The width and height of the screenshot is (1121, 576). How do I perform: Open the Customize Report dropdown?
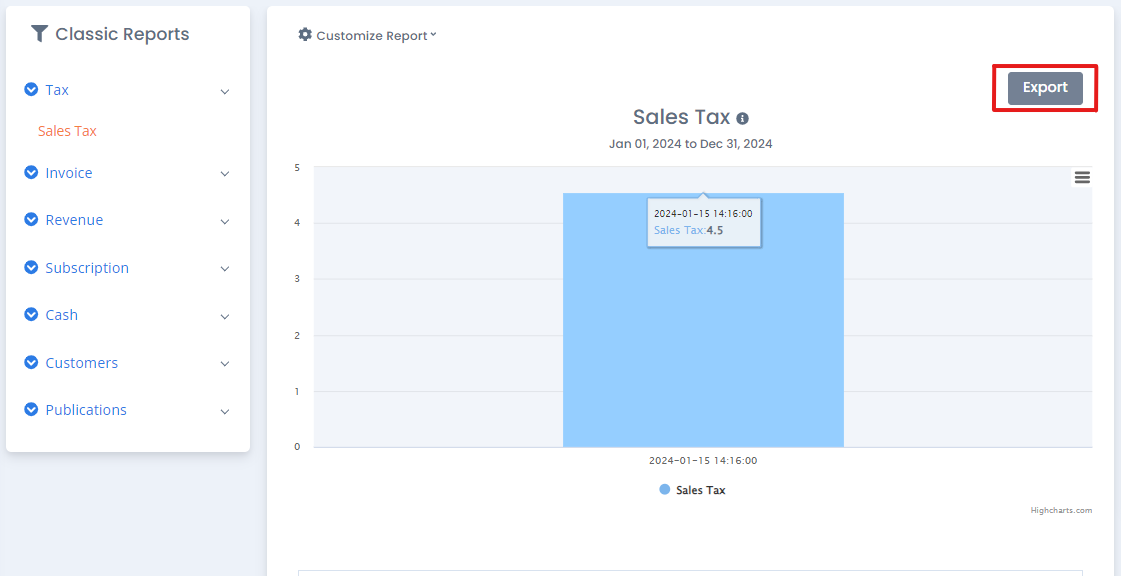click(367, 35)
